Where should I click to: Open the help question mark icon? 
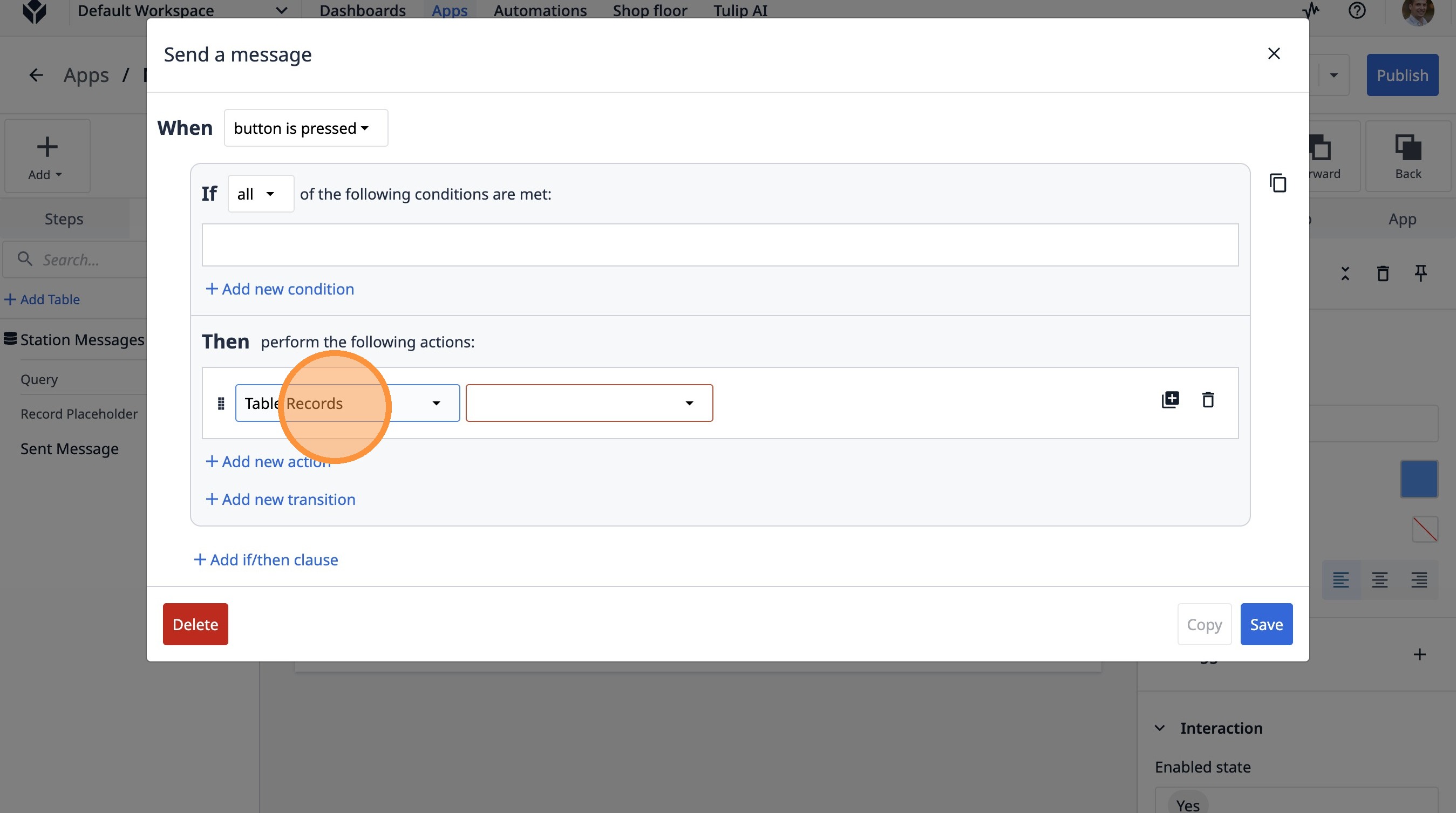tap(1357, 11)
